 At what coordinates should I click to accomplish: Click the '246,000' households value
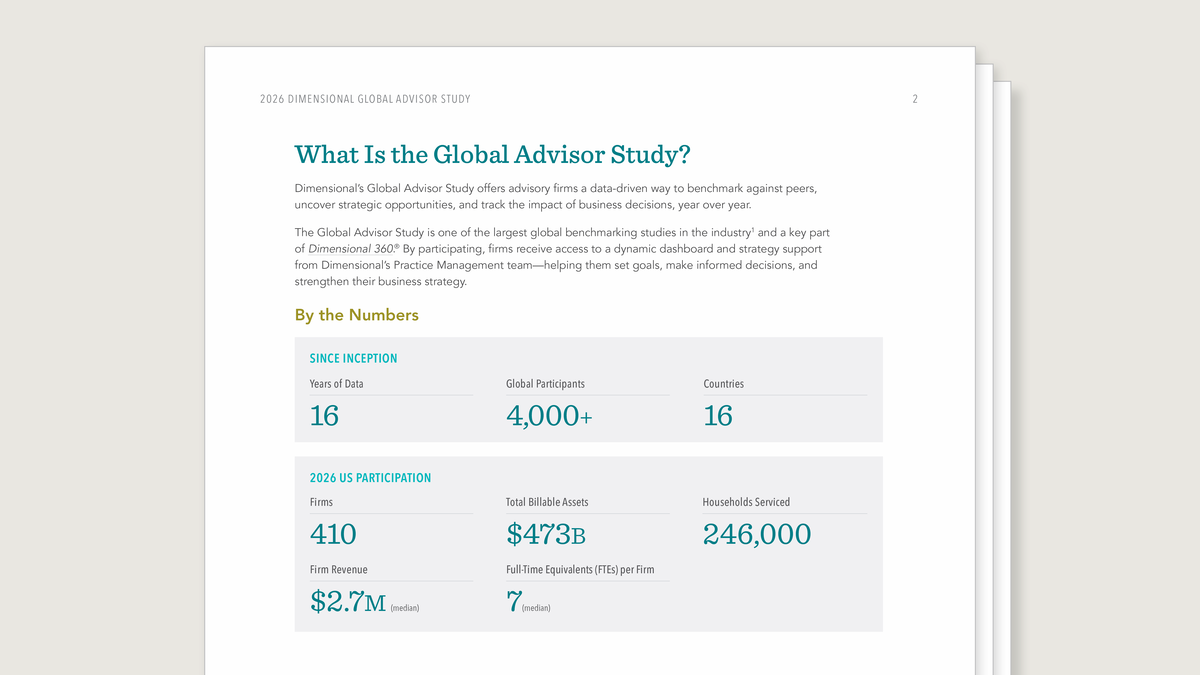[x=757, y=535]
